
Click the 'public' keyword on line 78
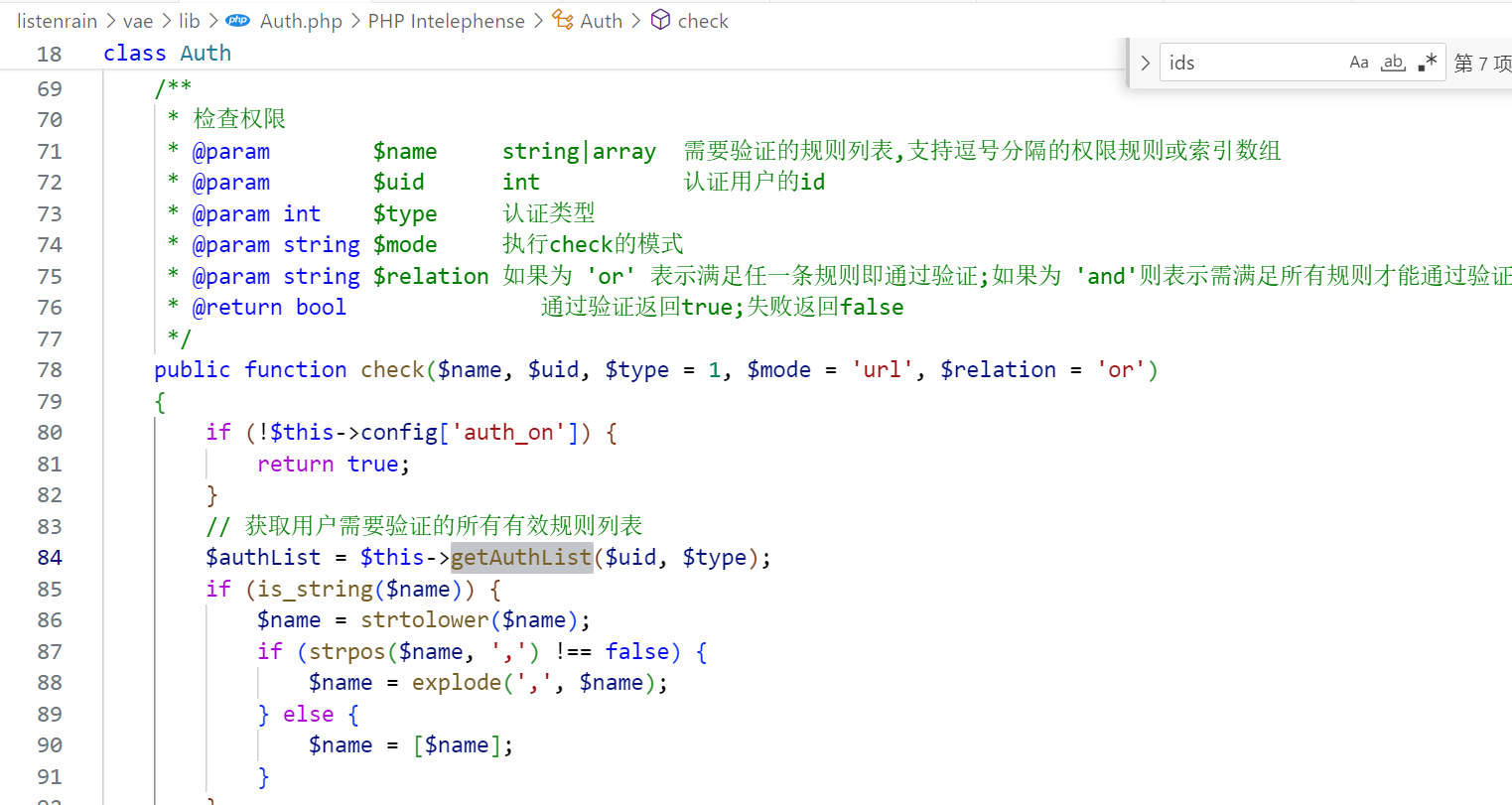tap(193, 370)
